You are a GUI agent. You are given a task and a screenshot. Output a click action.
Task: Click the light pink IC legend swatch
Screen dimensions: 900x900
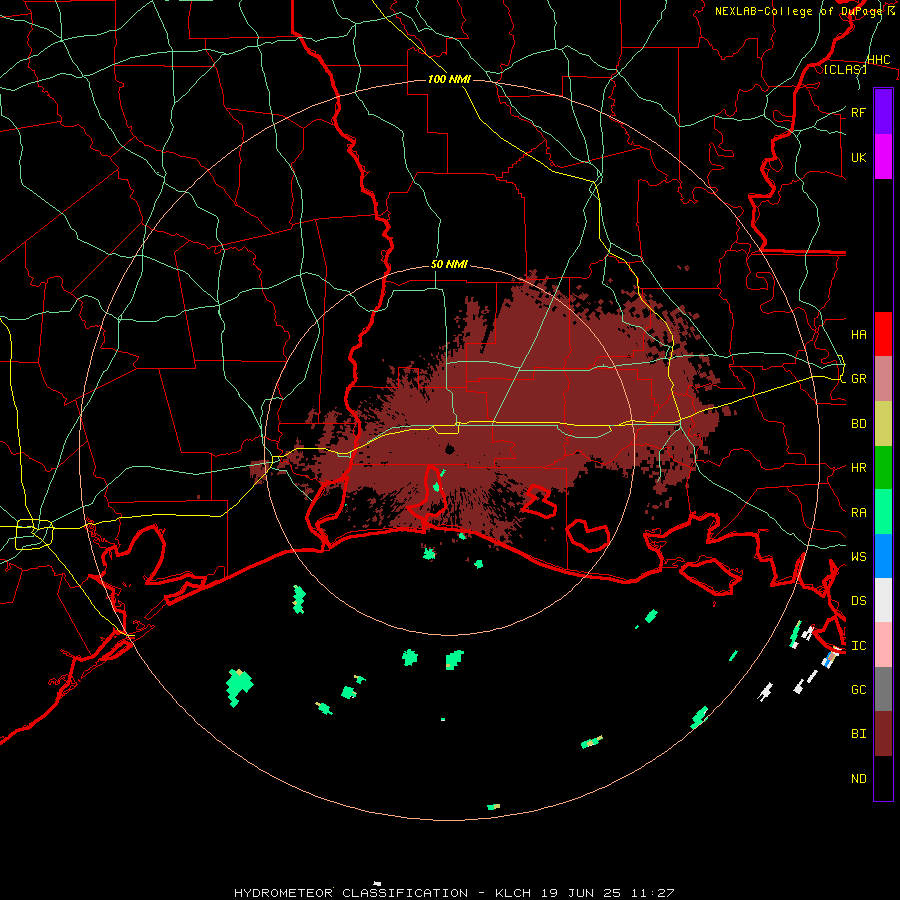883,645
